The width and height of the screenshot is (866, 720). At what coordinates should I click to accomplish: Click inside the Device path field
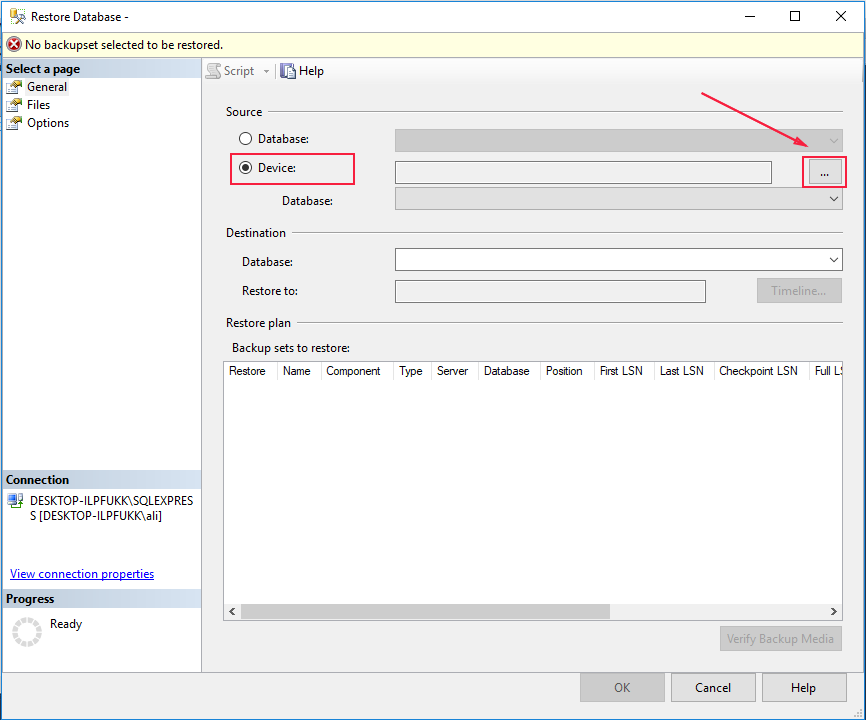tap(584, 172)
